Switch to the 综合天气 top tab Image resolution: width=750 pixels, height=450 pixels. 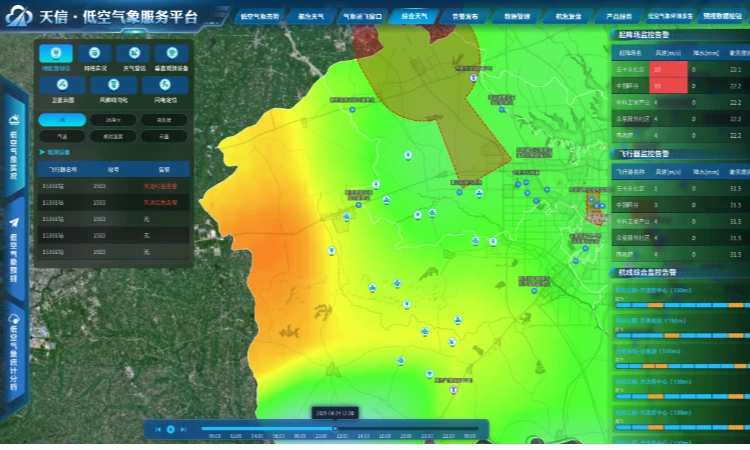coord(414,17)
